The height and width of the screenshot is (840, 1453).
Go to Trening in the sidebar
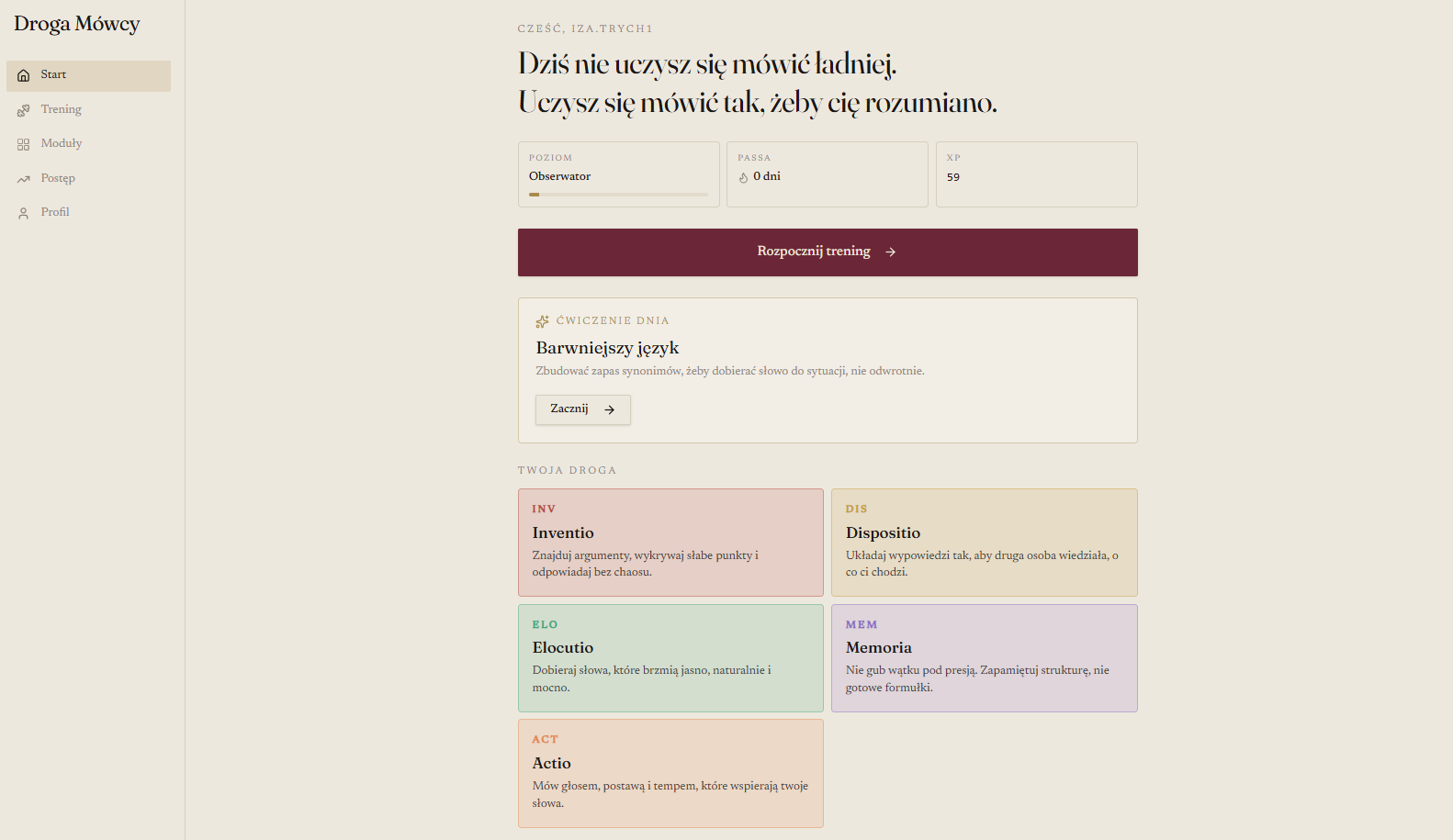coord(88,110)
